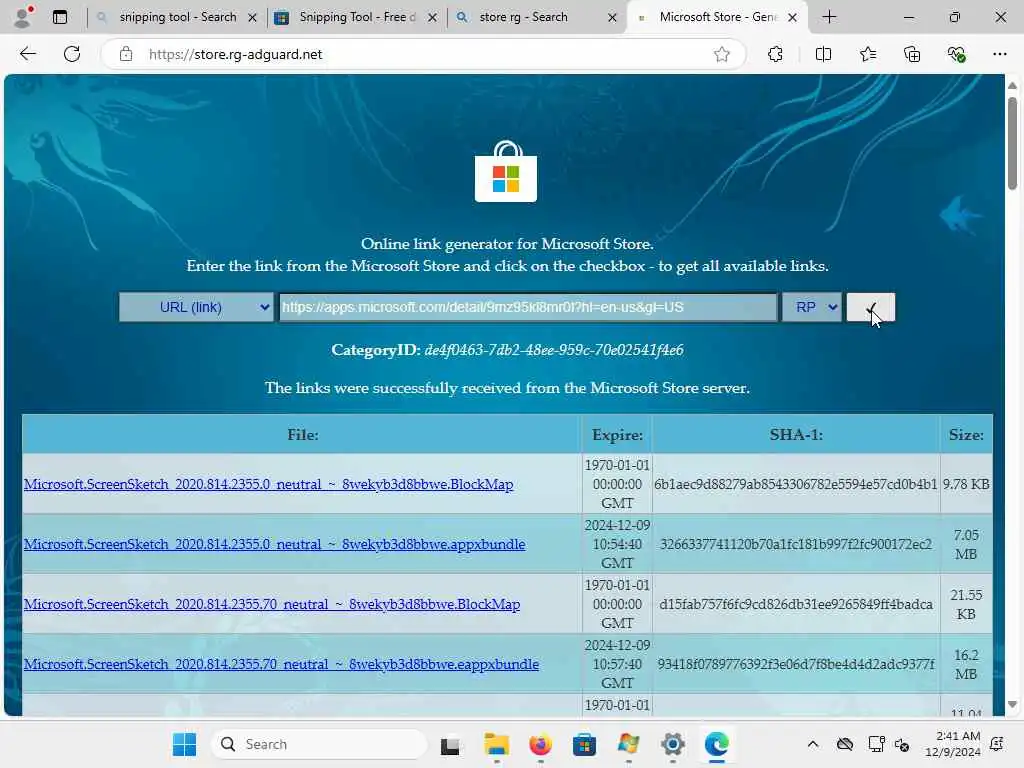Launch Firefox from the taskbar
Image resolution: width=1024 pixels, height=768 pixels.
[x=540, y=744]
